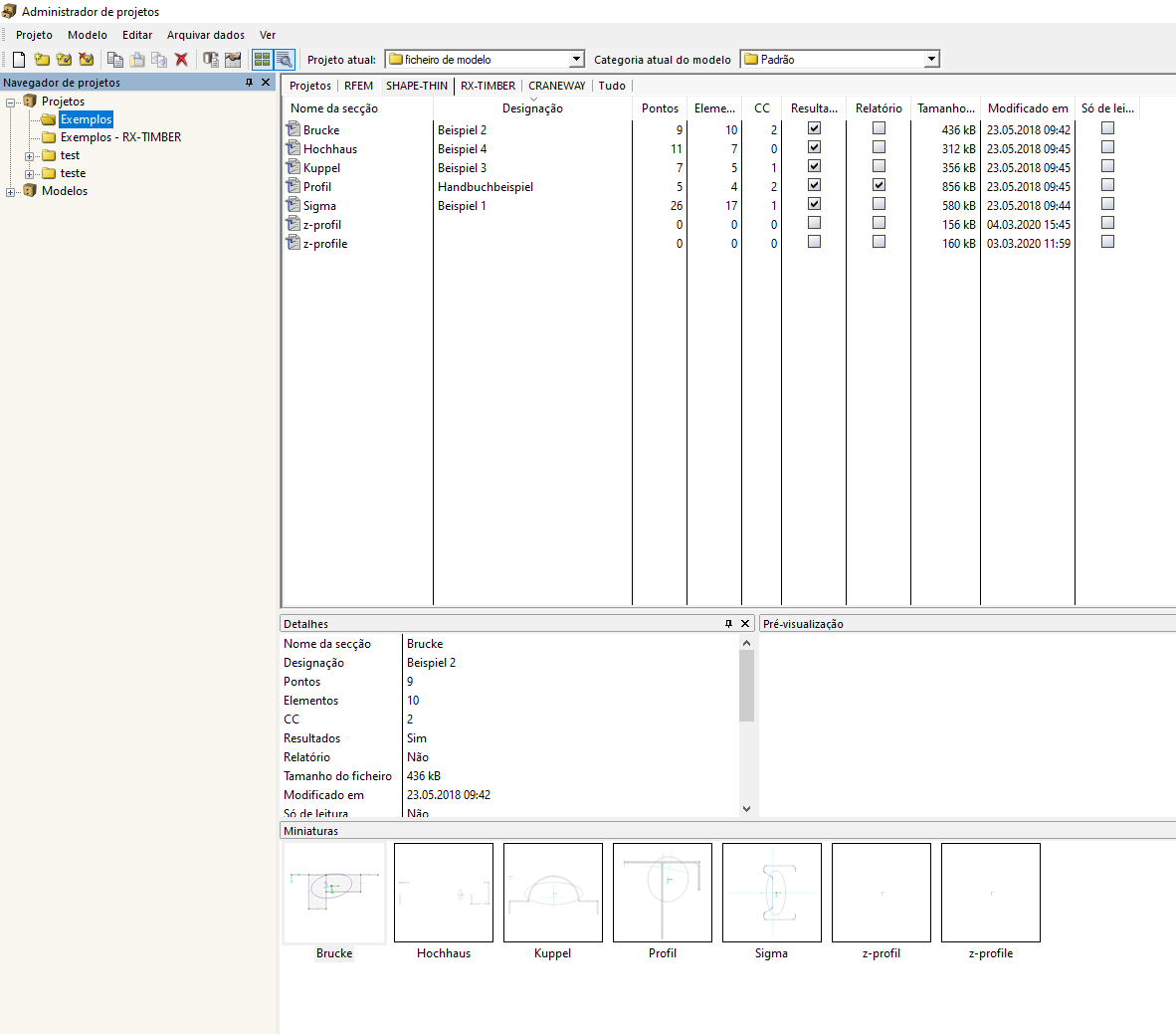
Task: Click the Kuppel file icon in list
Action: pos(294,167)
